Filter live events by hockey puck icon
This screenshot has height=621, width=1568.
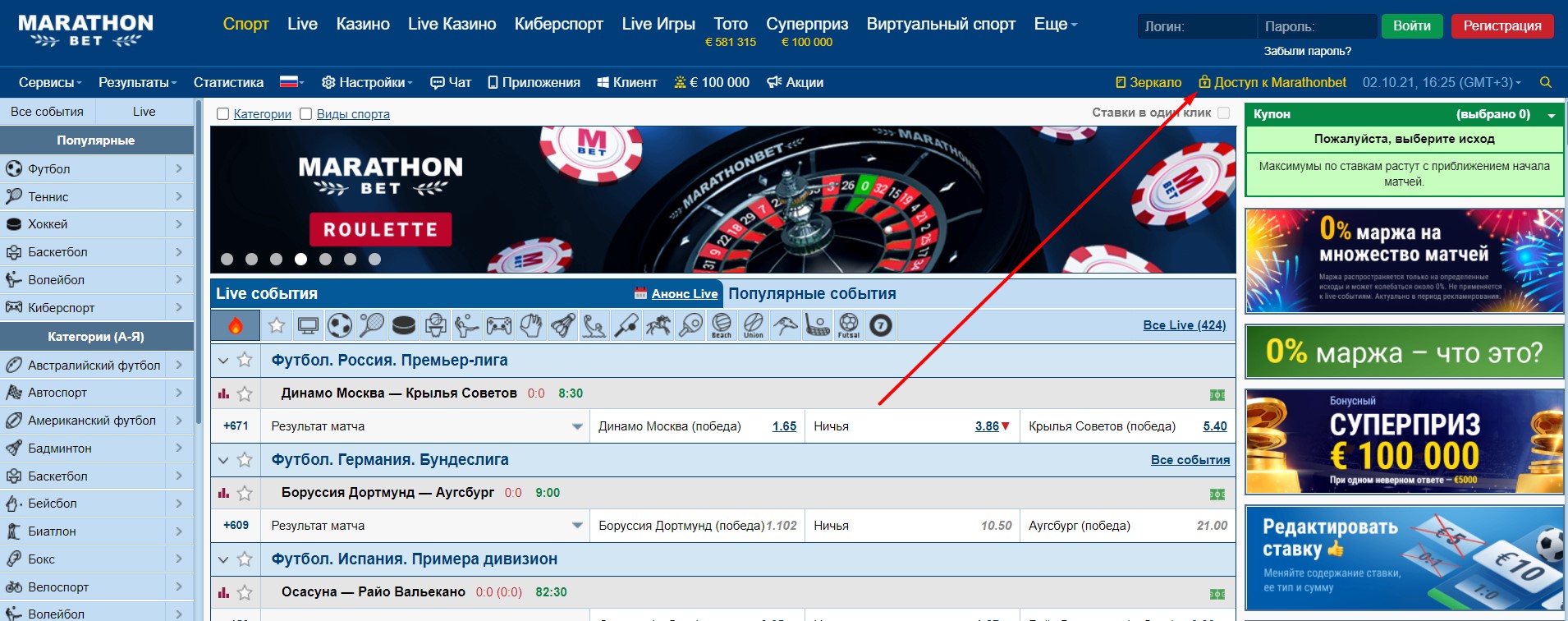coord(403,326)
